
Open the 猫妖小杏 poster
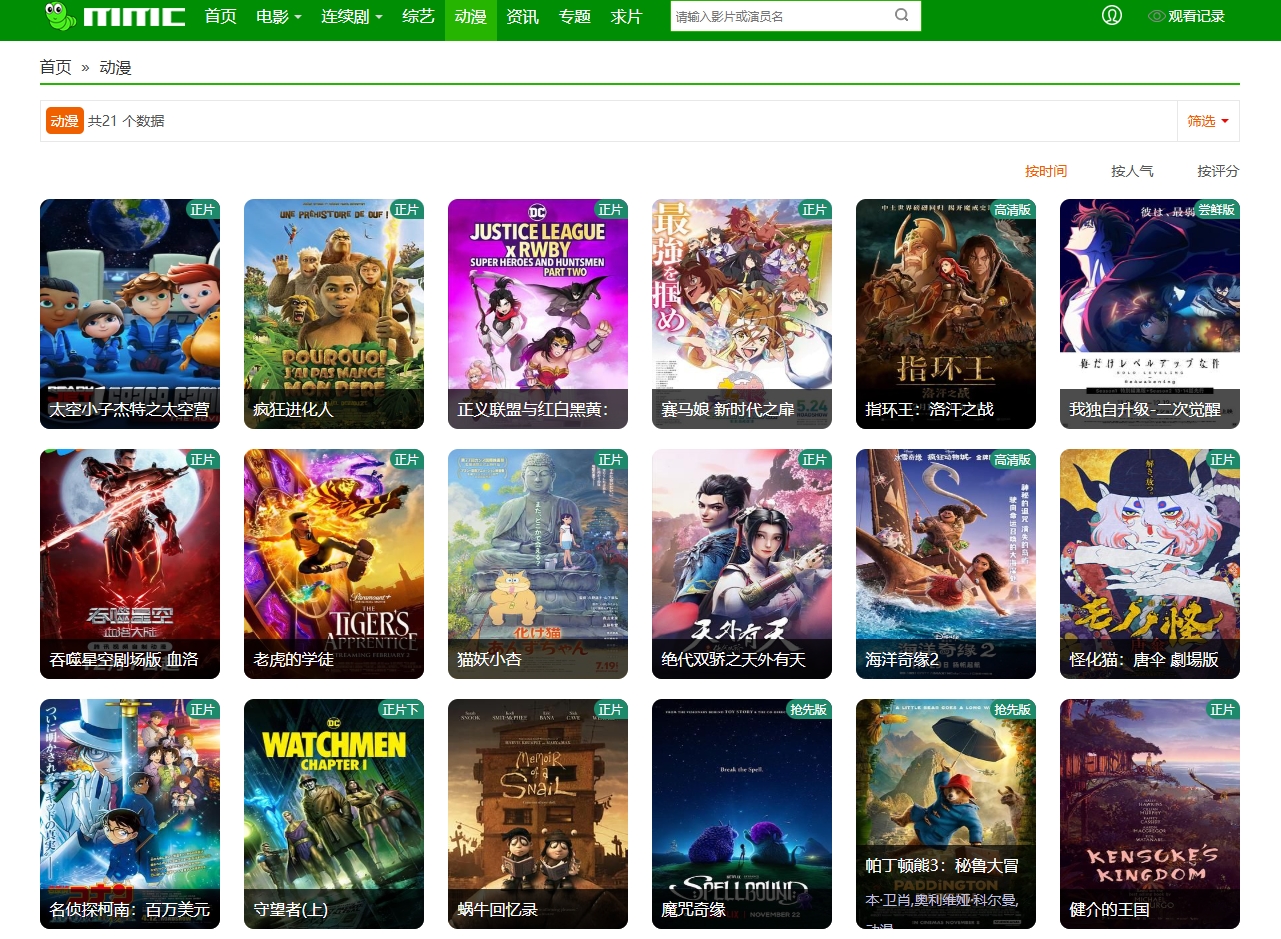538,564
